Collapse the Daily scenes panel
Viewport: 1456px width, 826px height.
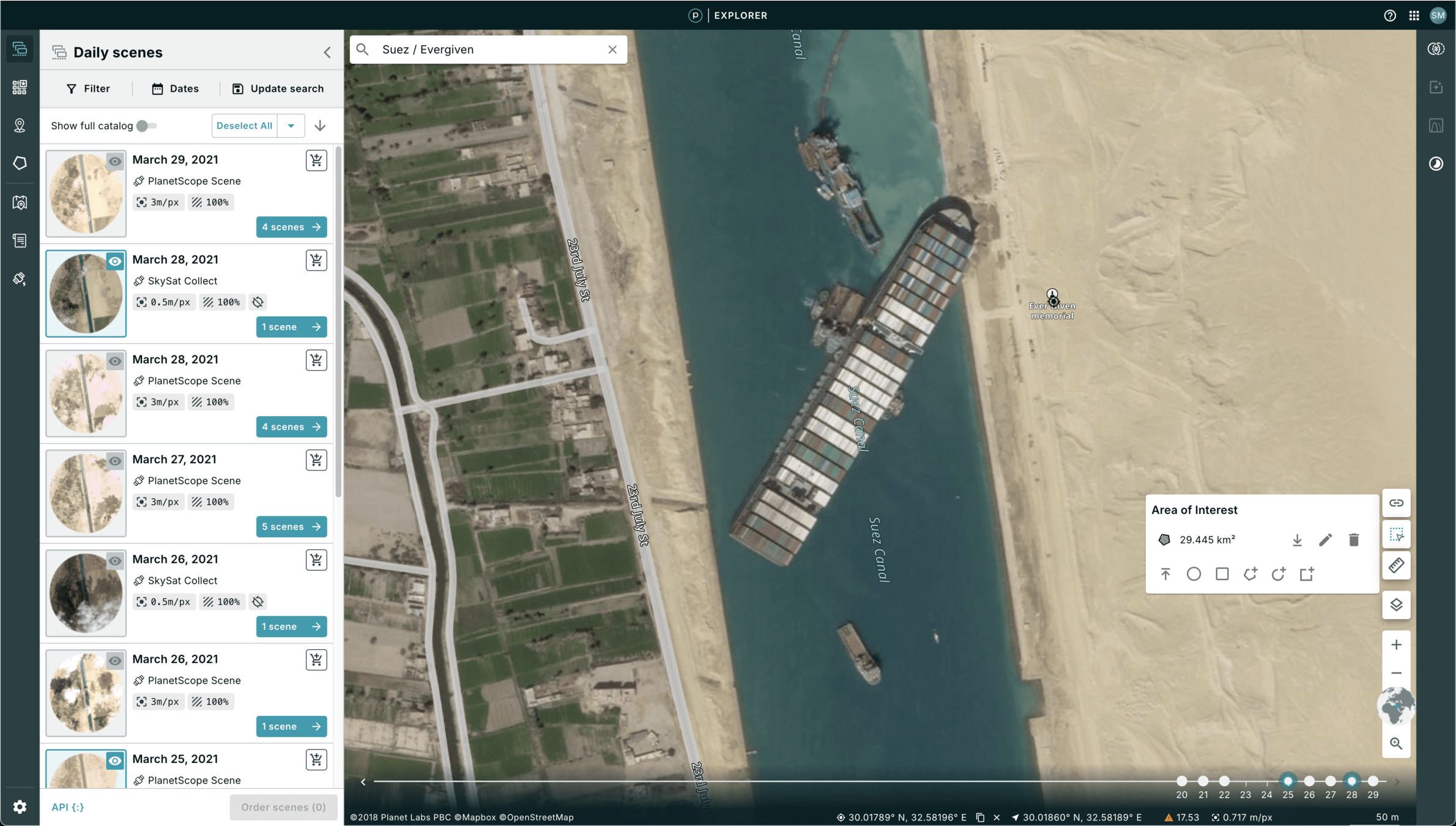click(x=327, y=53)
